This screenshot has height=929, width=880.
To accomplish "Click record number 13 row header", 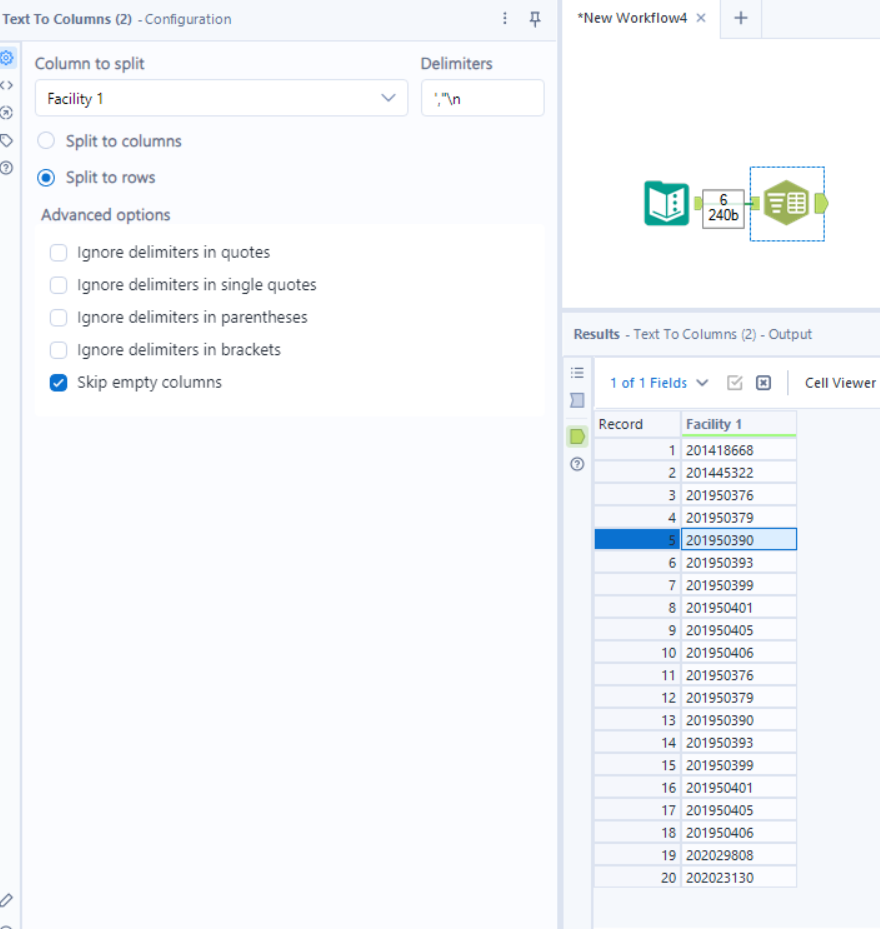I will click(637, 720).
